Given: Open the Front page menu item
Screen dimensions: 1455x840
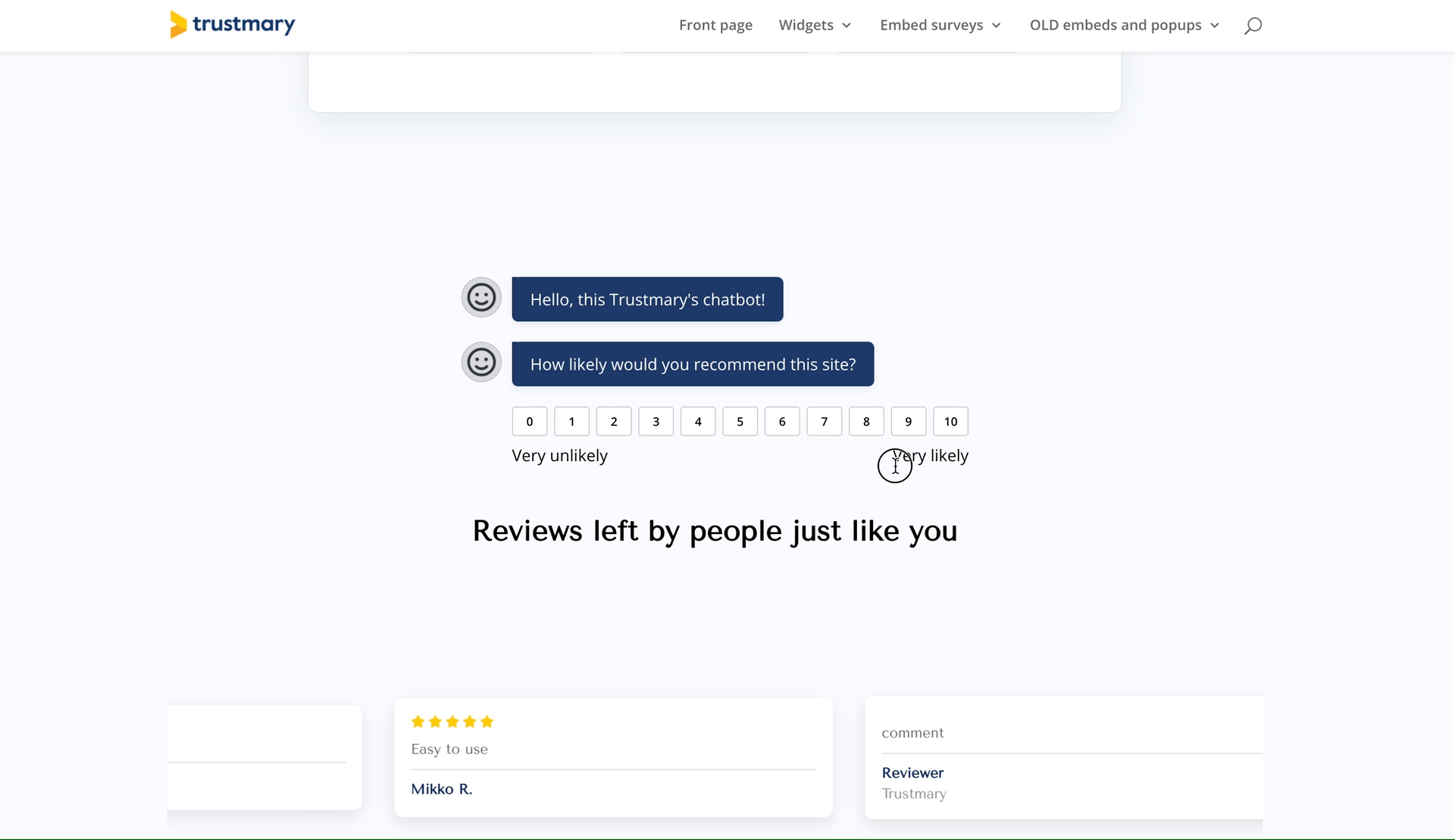Looking at the screenshot, I should pos(716,24).
